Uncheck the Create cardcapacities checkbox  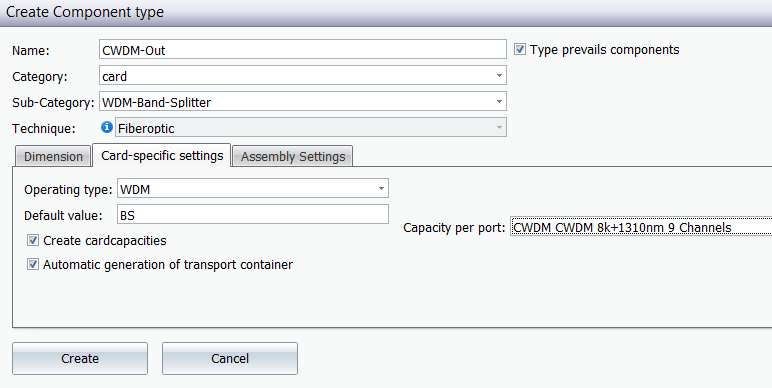pos(33,240)
